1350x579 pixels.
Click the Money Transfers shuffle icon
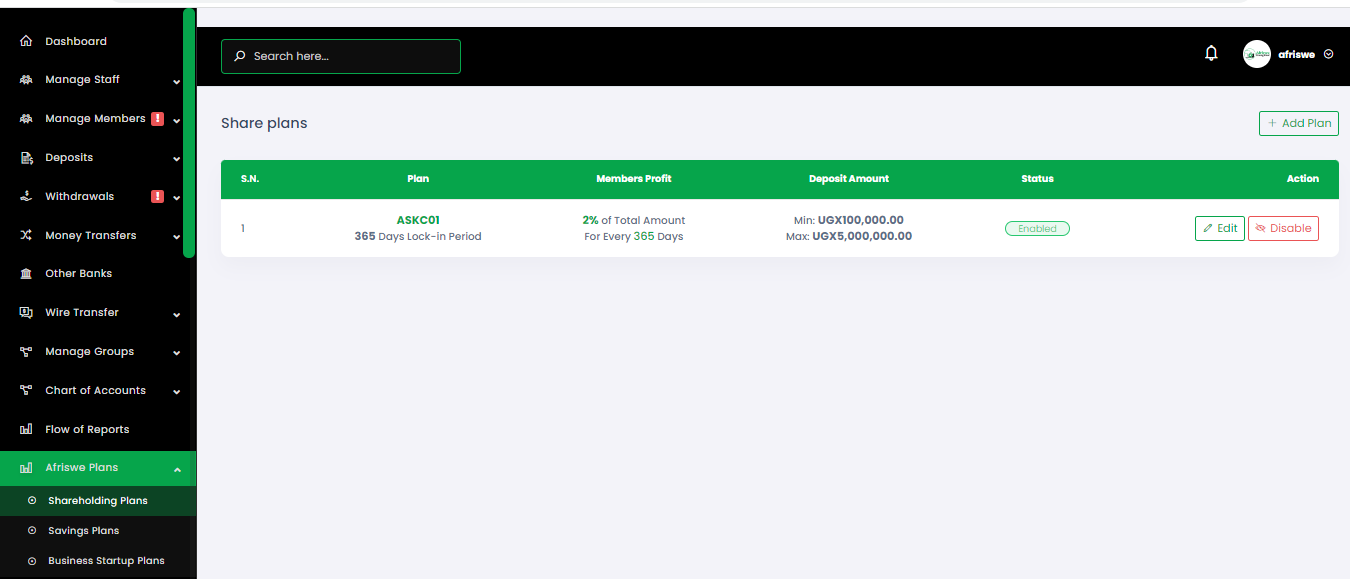(26, 236)
